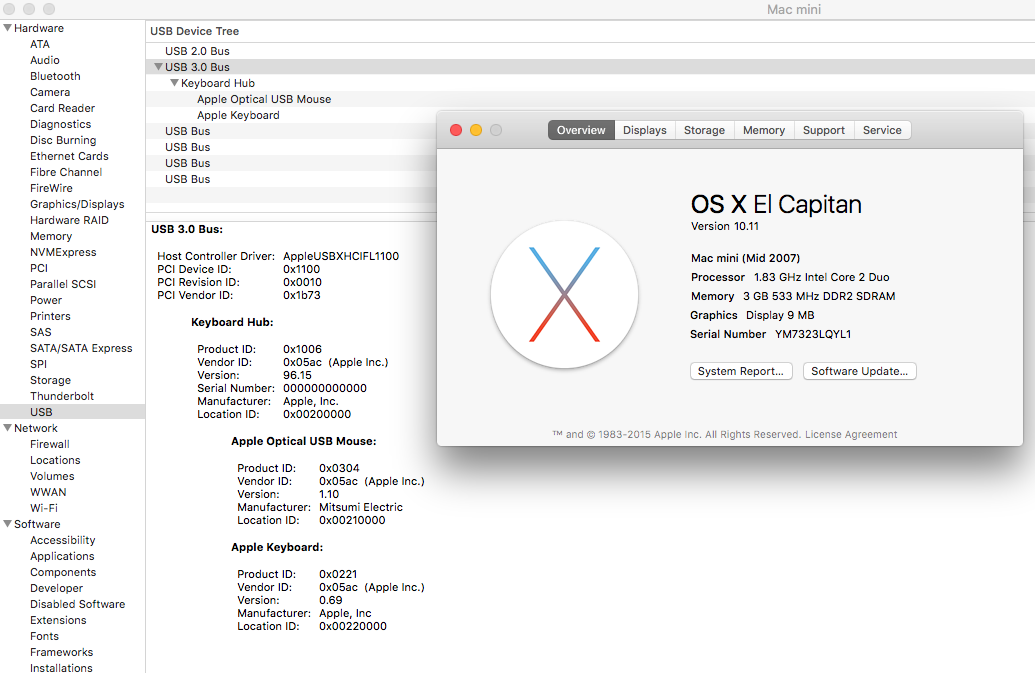Collapse the Network section triangle
The width and height of the screenshot is (1035, 673).
coord(8,428)
